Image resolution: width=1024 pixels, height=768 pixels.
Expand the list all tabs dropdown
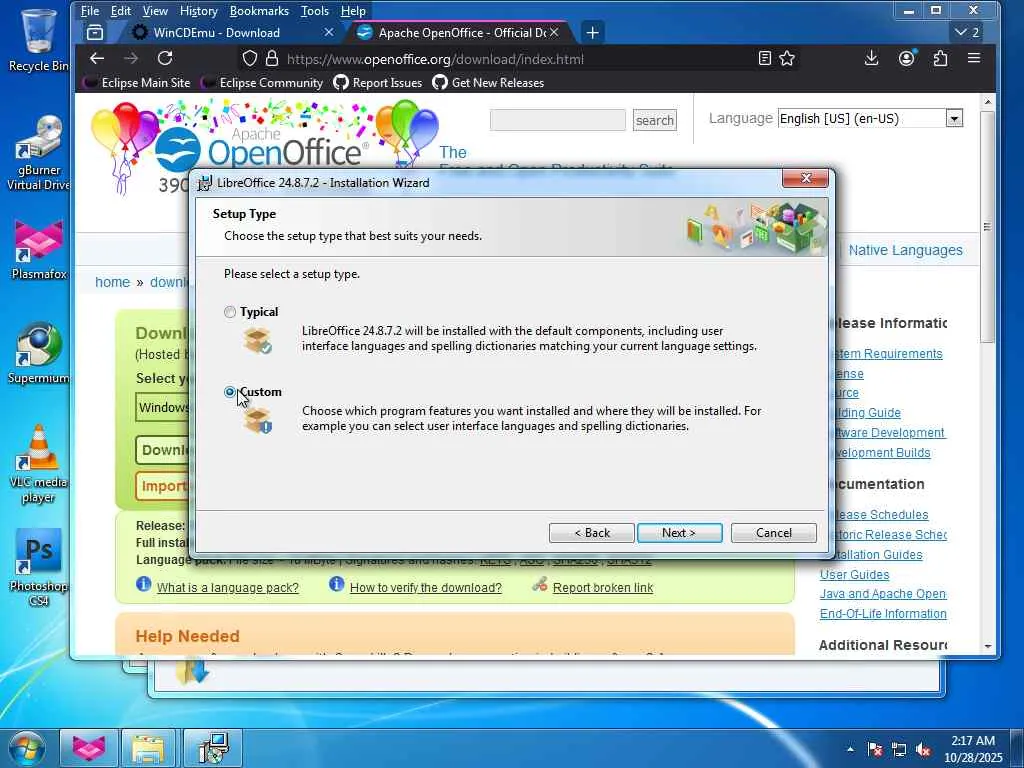[x=967, y=33]
